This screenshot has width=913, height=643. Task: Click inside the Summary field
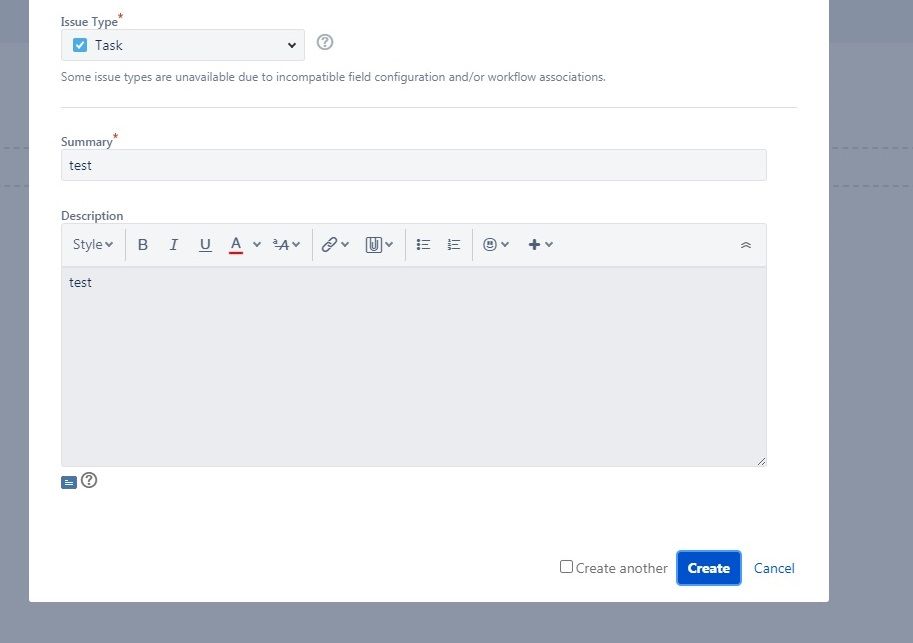point(413,165)
